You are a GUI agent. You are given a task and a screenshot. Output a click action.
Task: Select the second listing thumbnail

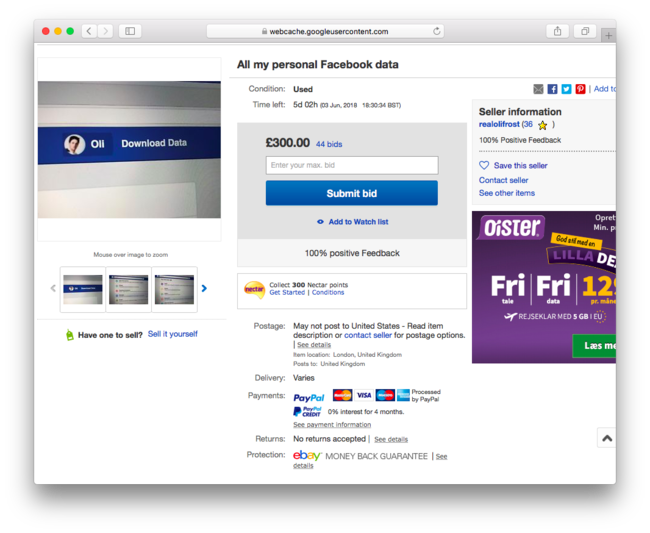coord(128,289)
